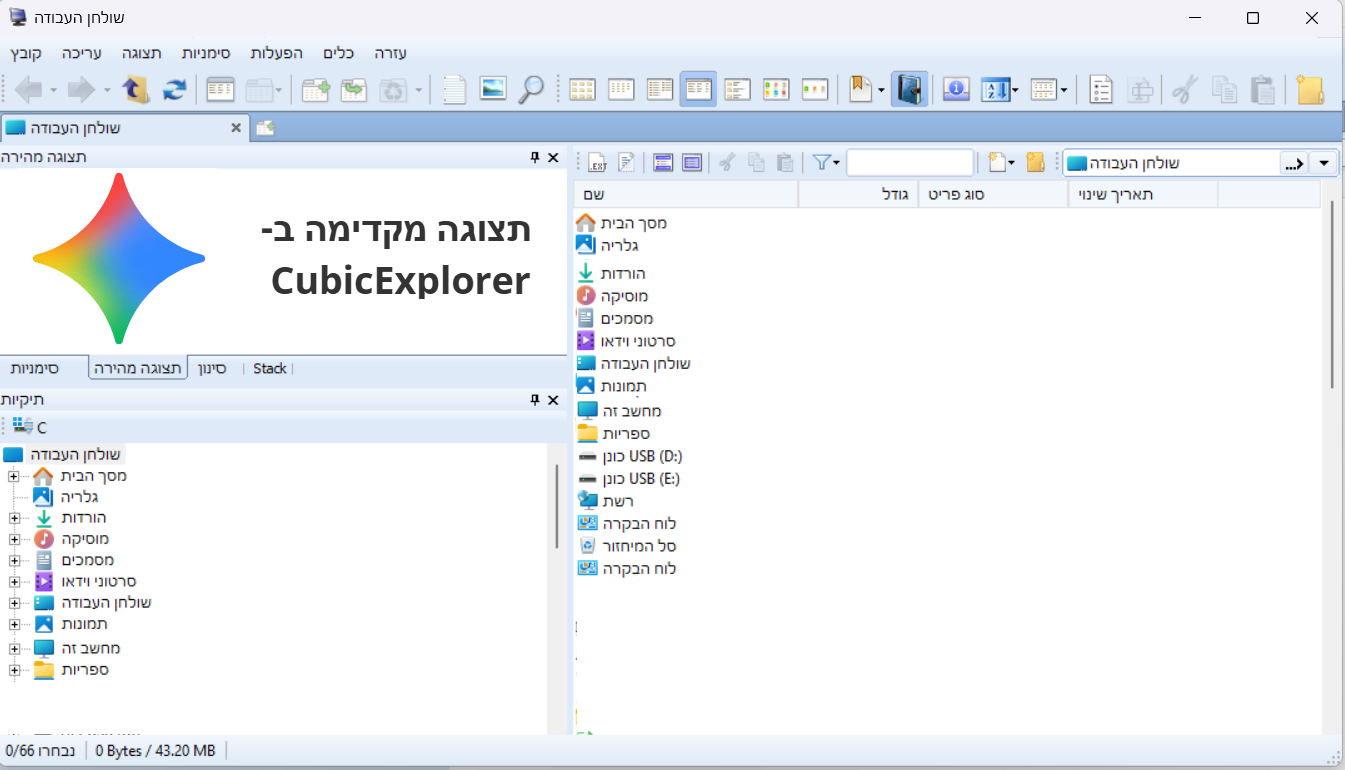
Task: Create new folder from main toolbar
Action: [1309, 89]
